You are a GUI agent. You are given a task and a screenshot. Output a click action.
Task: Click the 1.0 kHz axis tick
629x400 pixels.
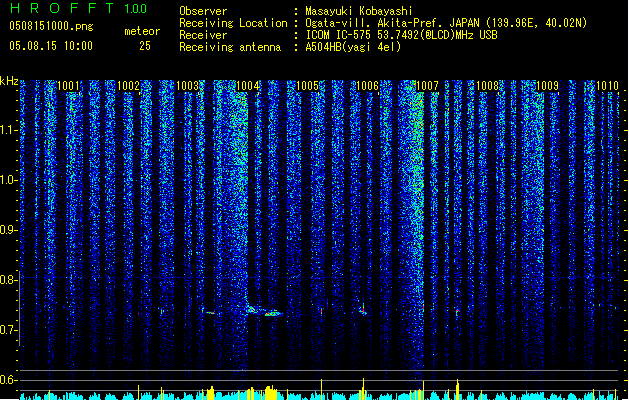9,180
